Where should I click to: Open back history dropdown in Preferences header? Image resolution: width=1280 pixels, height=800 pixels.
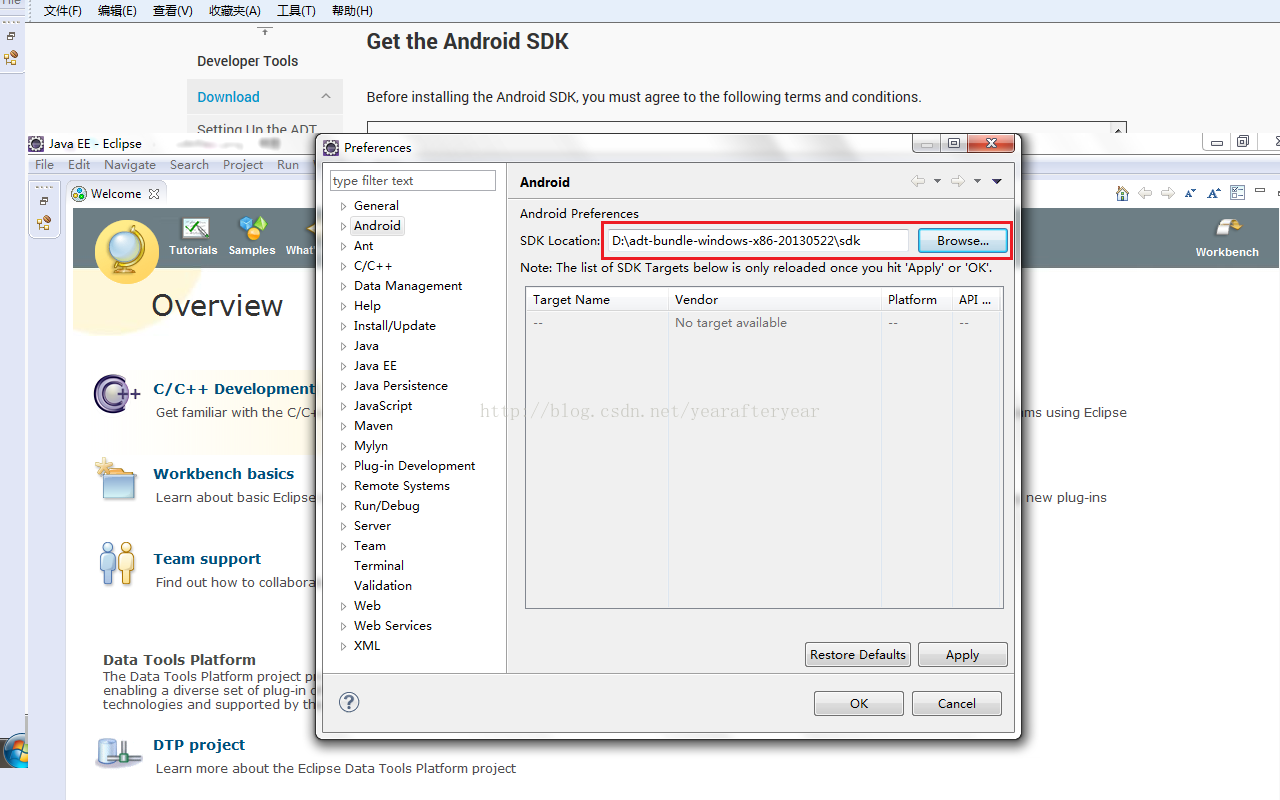point(937,181)
